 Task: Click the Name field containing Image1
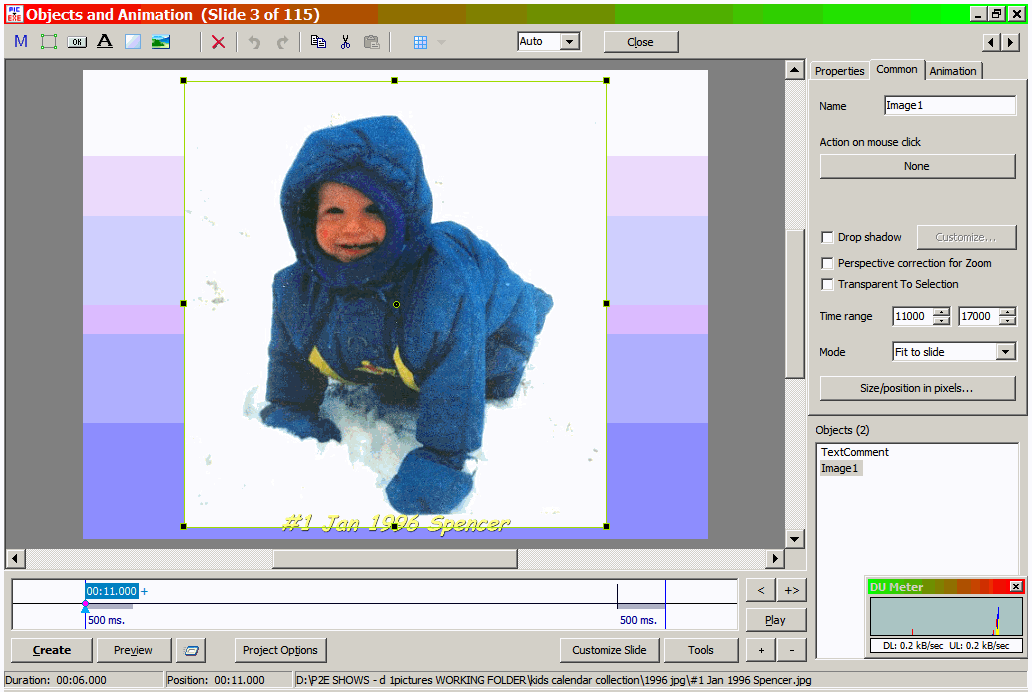coord(950,105)
